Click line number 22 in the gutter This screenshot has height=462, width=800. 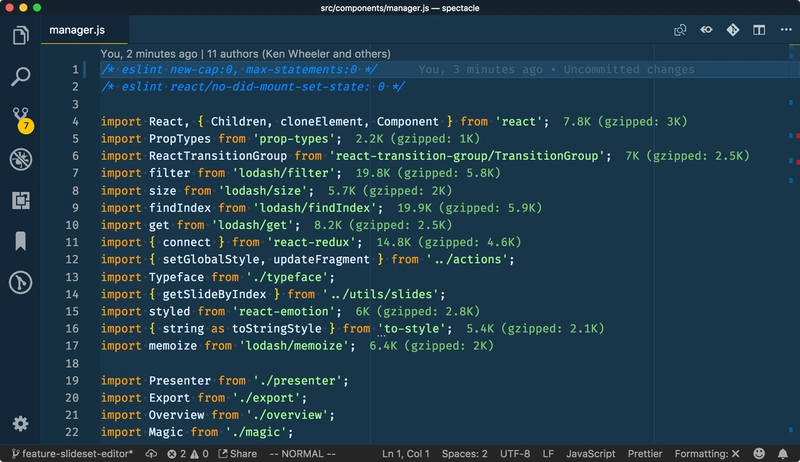(72, 432)
